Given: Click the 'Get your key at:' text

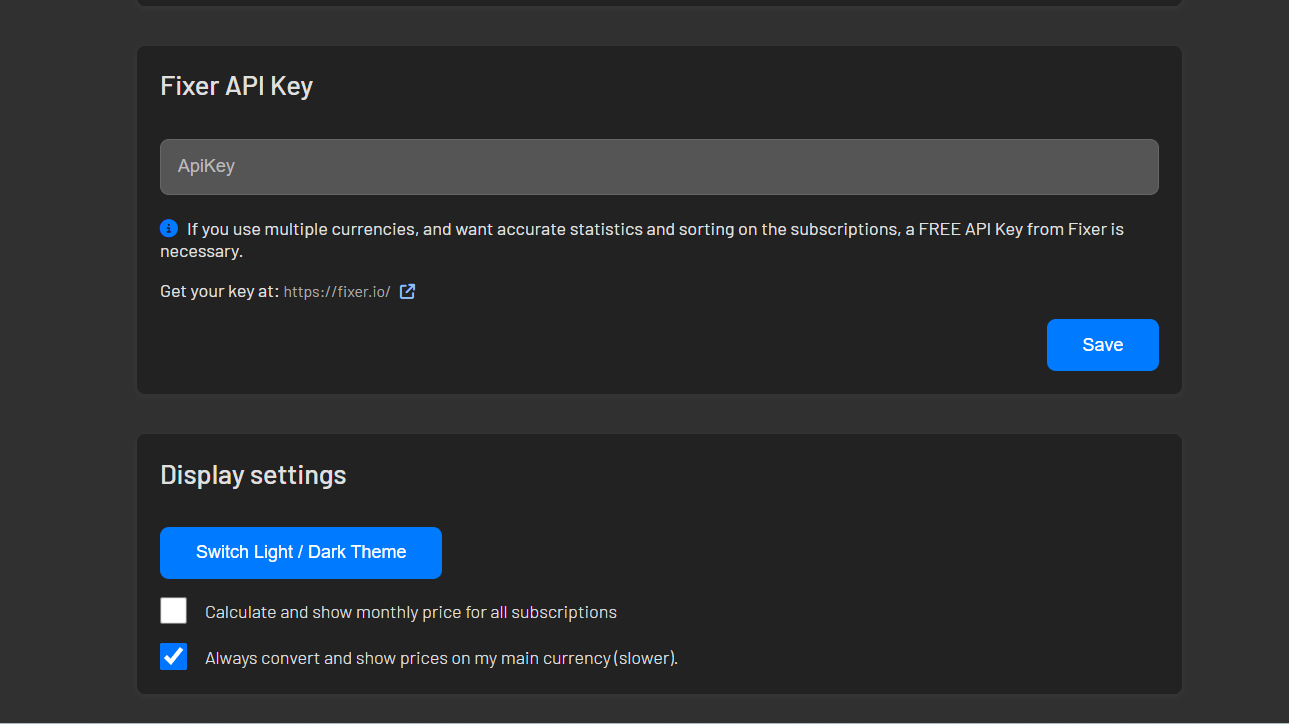Looking at the screenshot, I should (x=219, y=292).
